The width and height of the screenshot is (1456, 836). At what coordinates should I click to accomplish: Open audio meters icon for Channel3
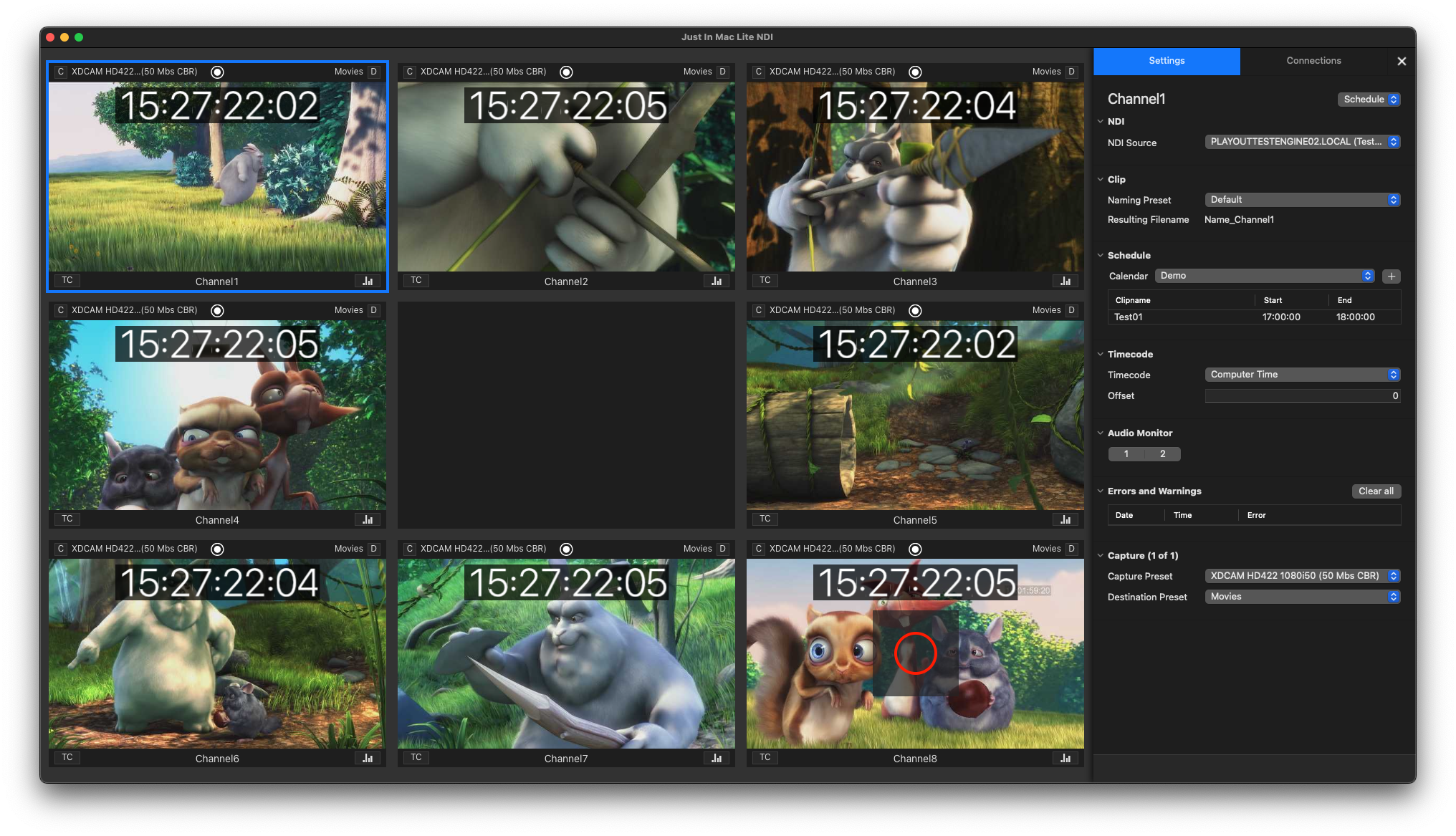click(x=1065, y=281)
